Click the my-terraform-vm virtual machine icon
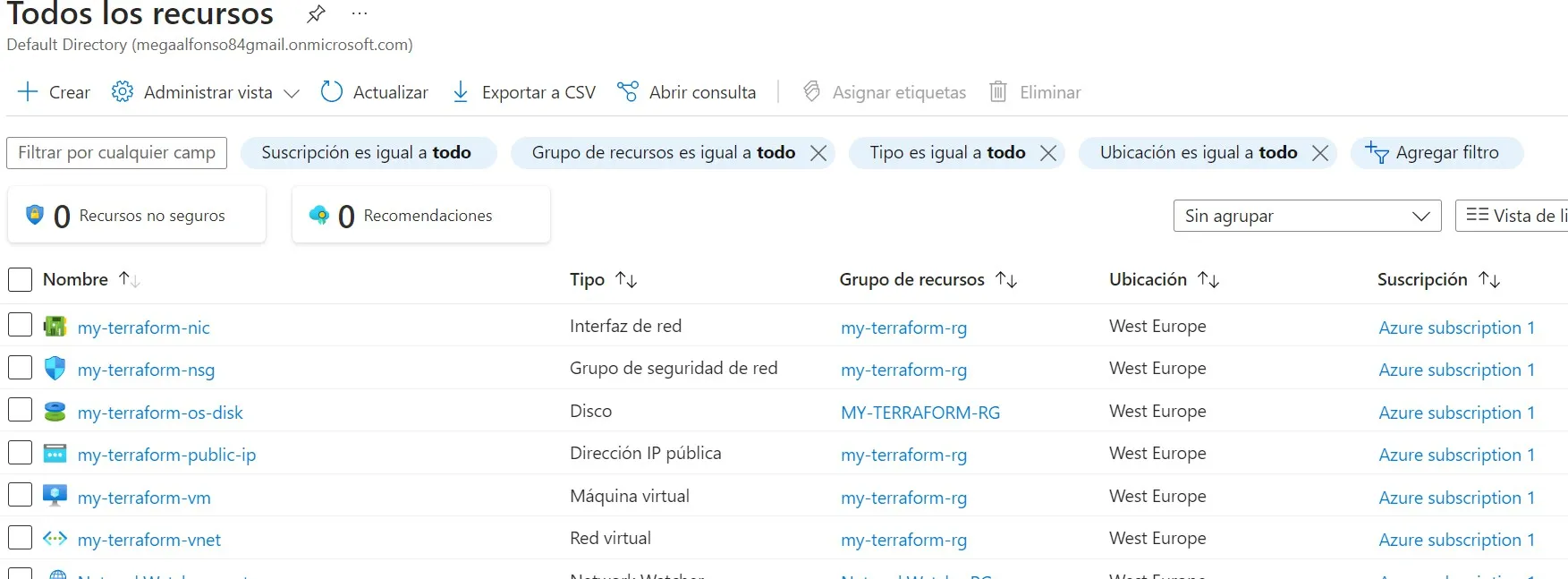The image size is (1568, 579). pyautogui.click(x=55, y=497)
